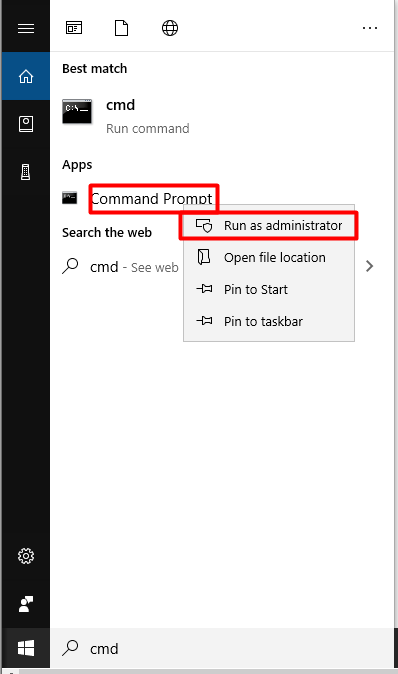This screenshot has height=674, width=398.
Task: Open the cmd - See web results entry
Action: click(x=134, y=267)
